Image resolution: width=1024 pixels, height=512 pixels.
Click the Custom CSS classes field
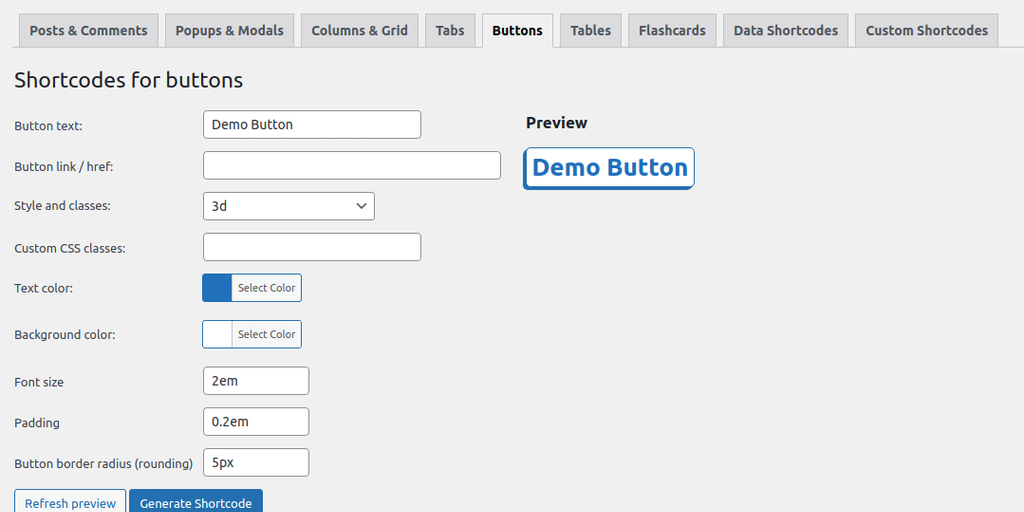311,247
